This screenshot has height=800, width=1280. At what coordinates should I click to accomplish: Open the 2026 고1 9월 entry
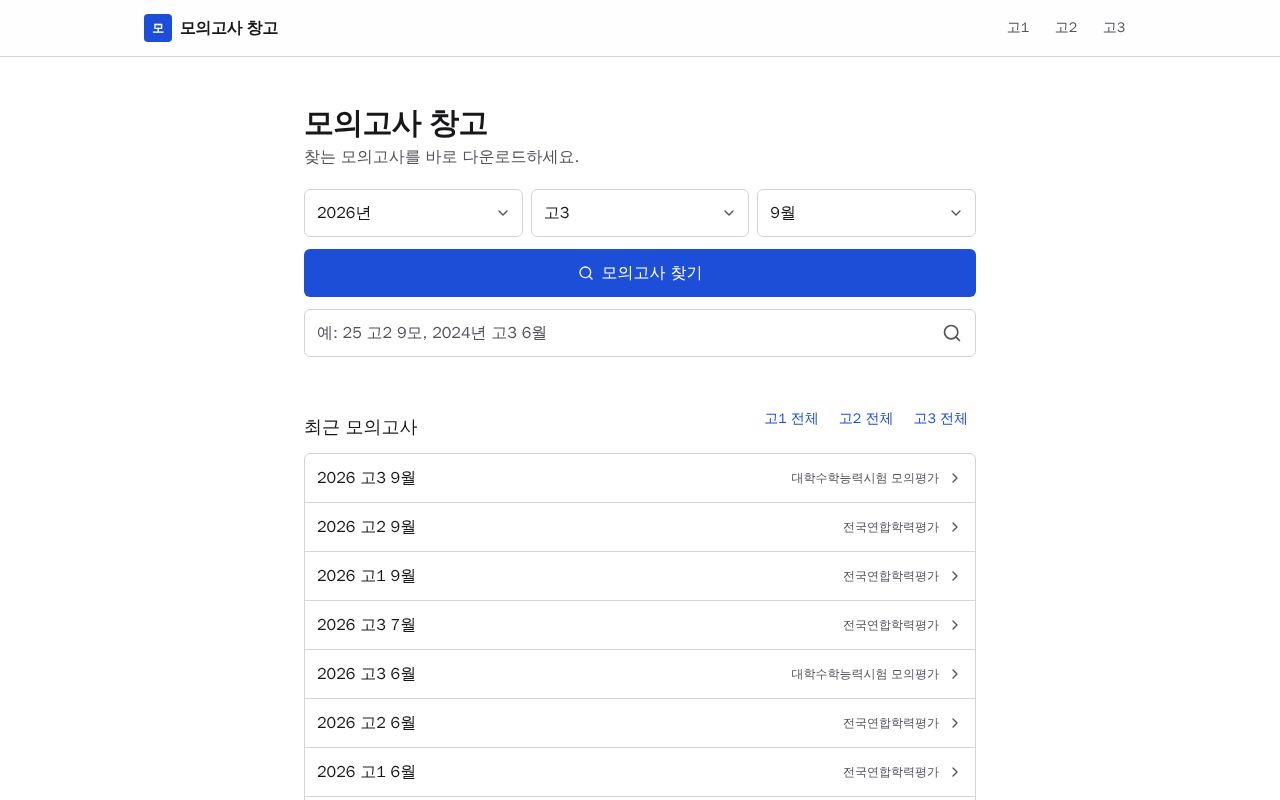[x=640, y=576]
